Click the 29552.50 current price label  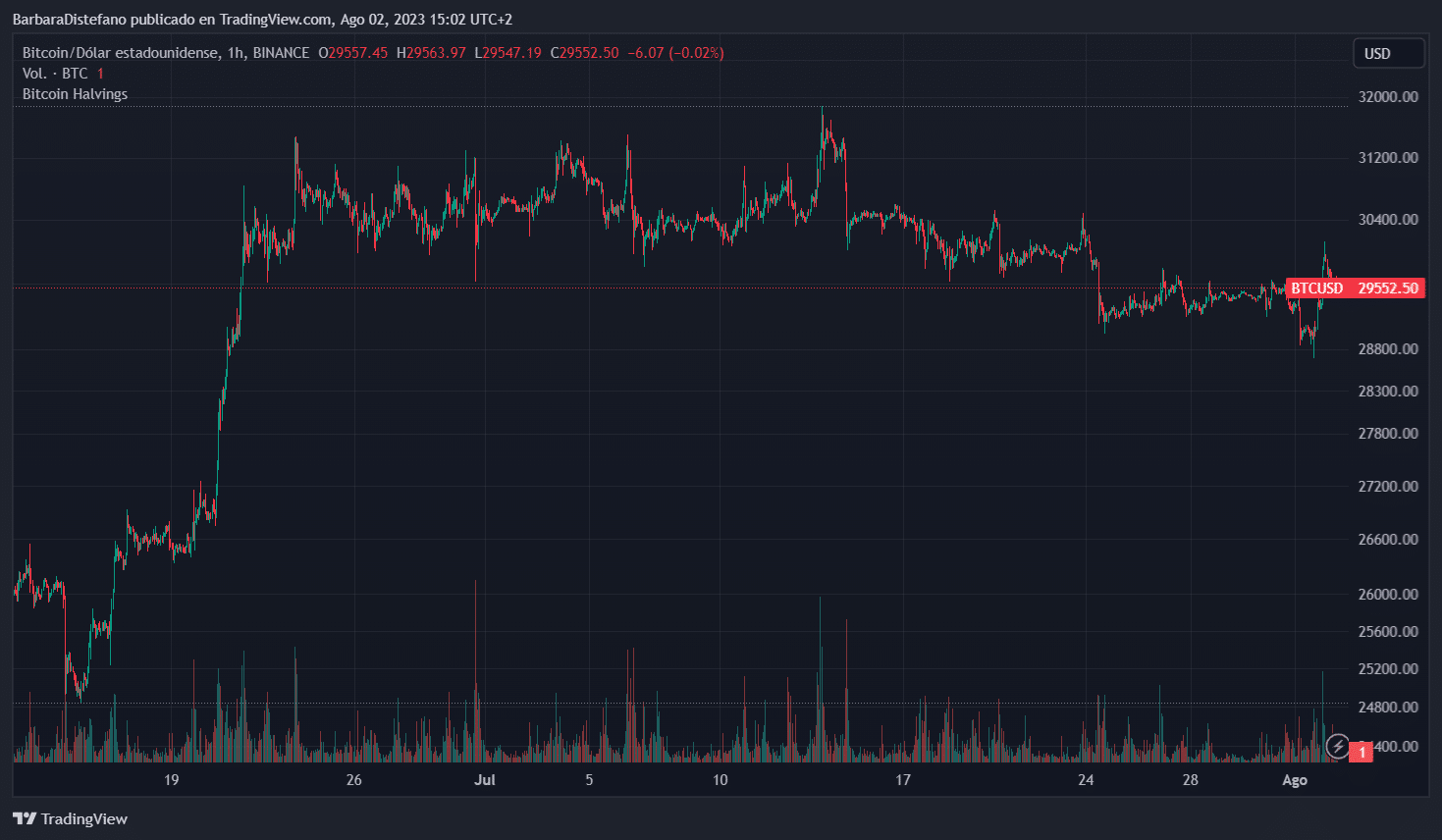tap(1388, 289)
